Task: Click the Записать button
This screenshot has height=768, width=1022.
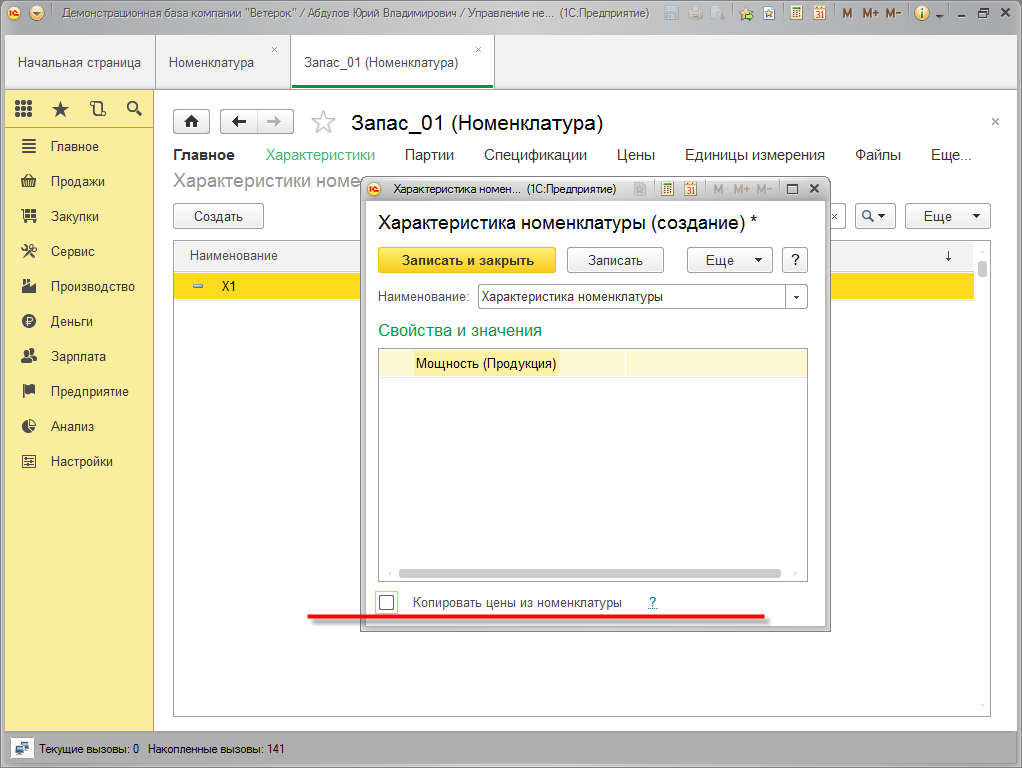Action: (615, 260)
